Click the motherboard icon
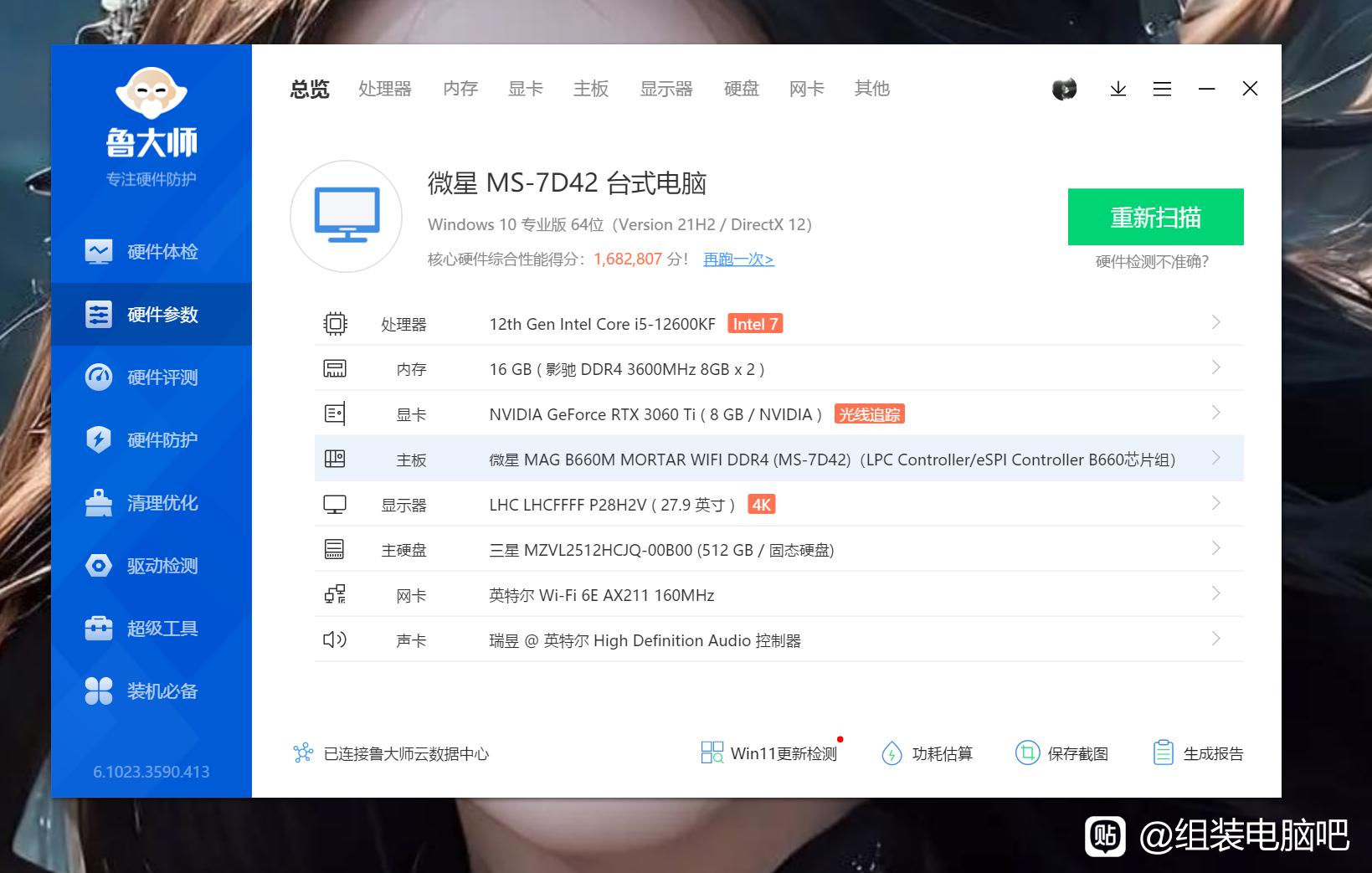 (335, 459)
